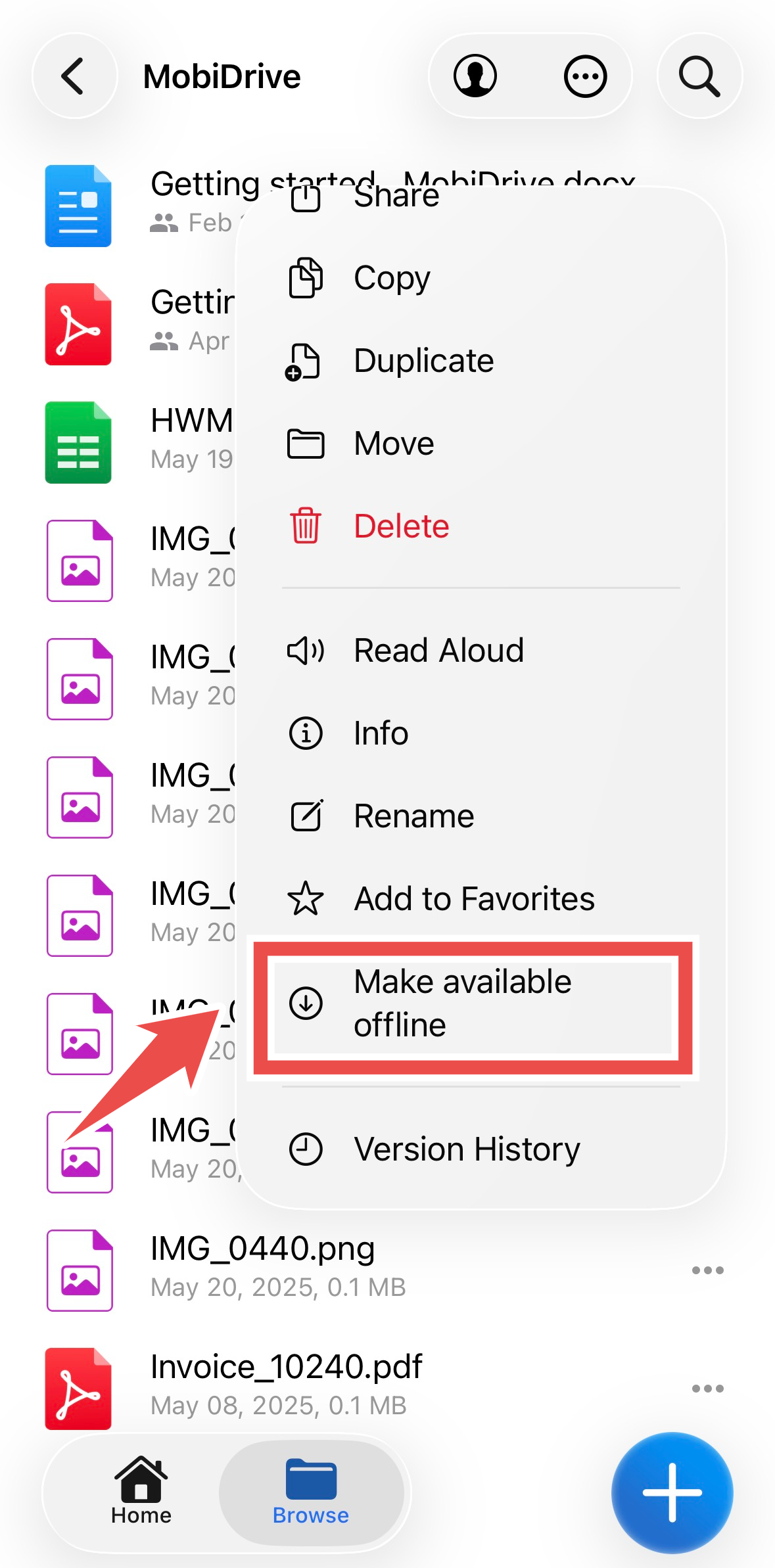Tap the green HWM spreadsheet icon
This screenshot has height=1568, width=775.
click(x=78, y=442)
